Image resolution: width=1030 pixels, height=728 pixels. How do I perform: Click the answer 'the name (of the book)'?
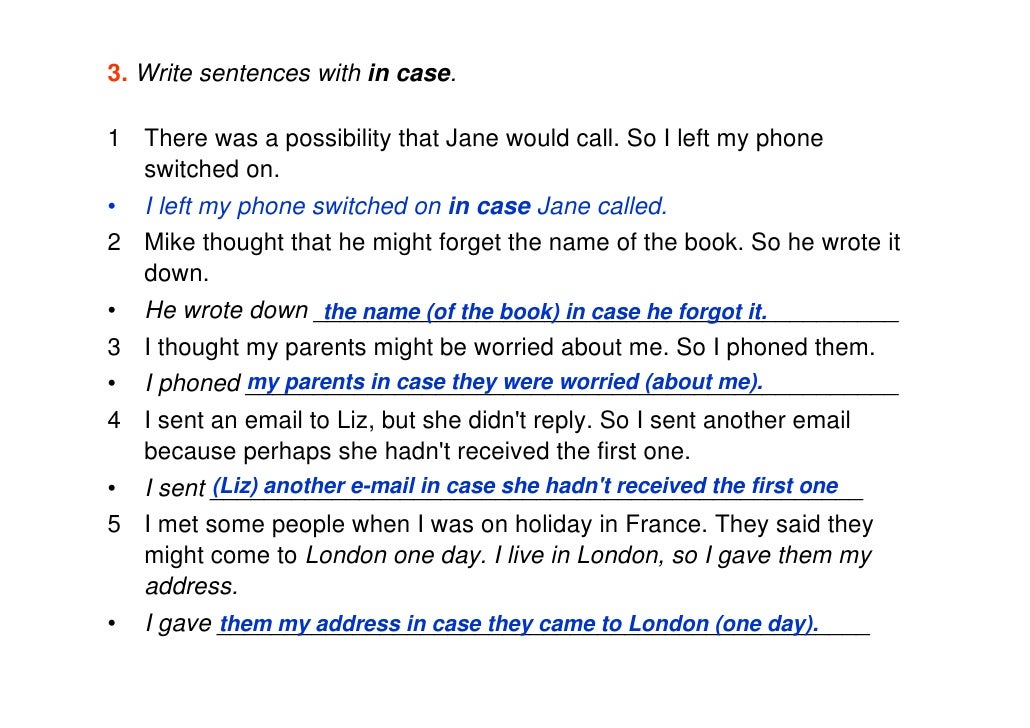tap(441, 311)
